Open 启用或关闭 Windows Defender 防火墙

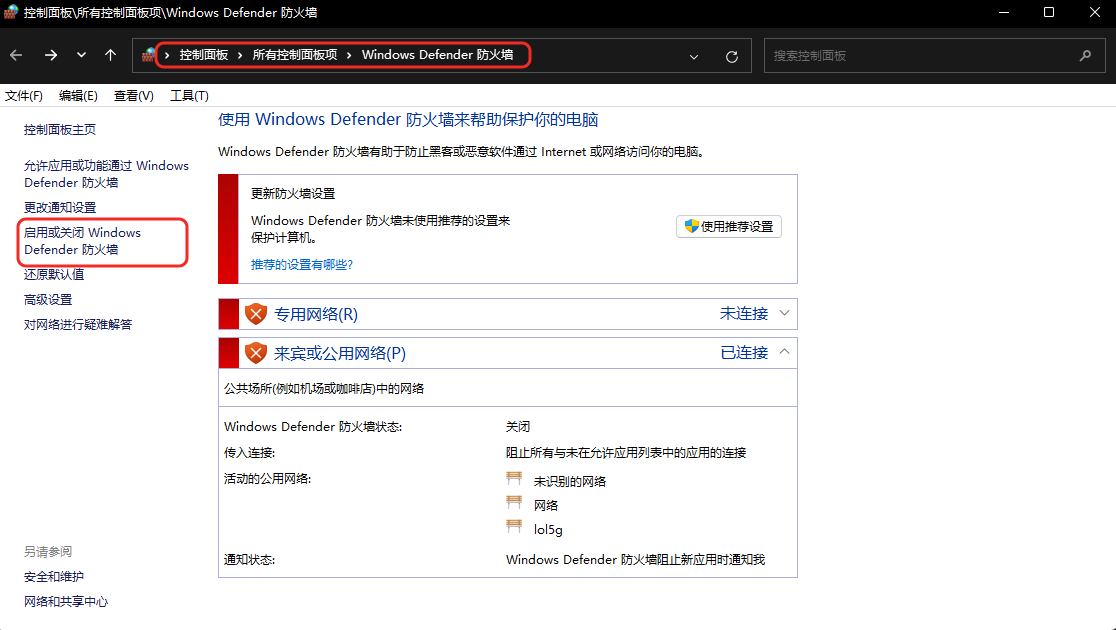click(83, 241)
